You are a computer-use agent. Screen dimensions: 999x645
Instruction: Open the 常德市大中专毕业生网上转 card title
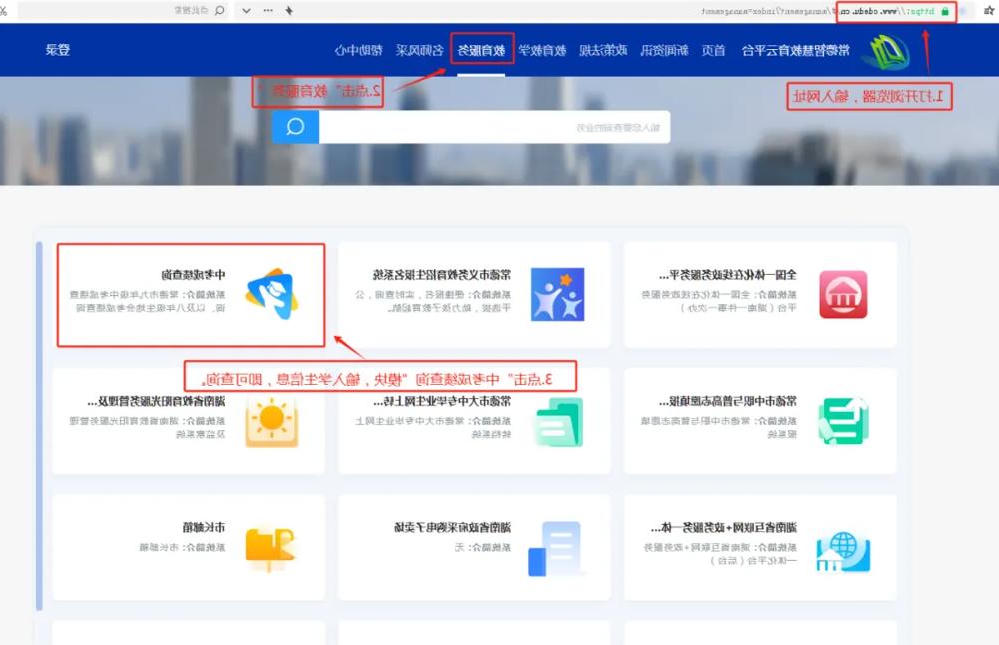pyautogui.click(x=442, y=402)
